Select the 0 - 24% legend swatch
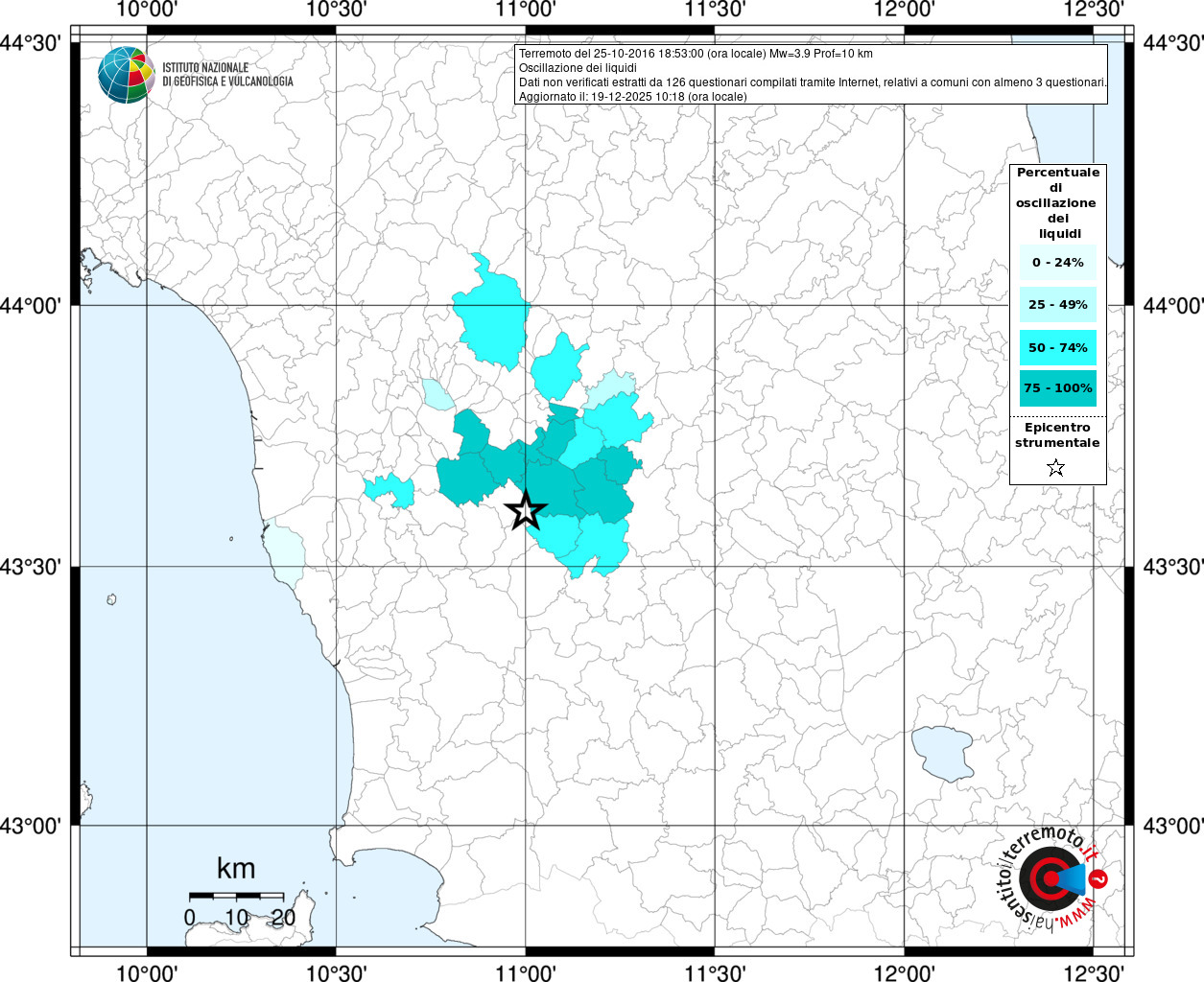1204x982 pixels. point(1057,263)
